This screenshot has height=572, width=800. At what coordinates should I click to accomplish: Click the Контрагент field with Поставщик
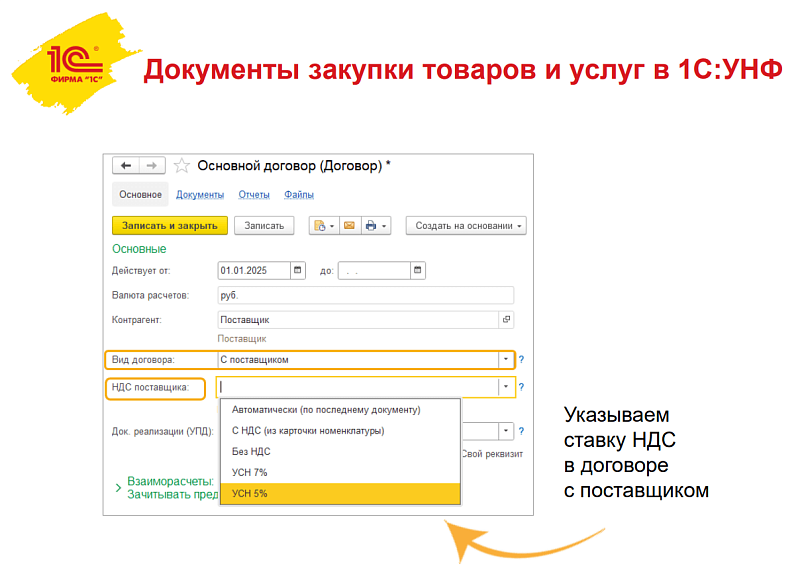[x=358, y=319]
